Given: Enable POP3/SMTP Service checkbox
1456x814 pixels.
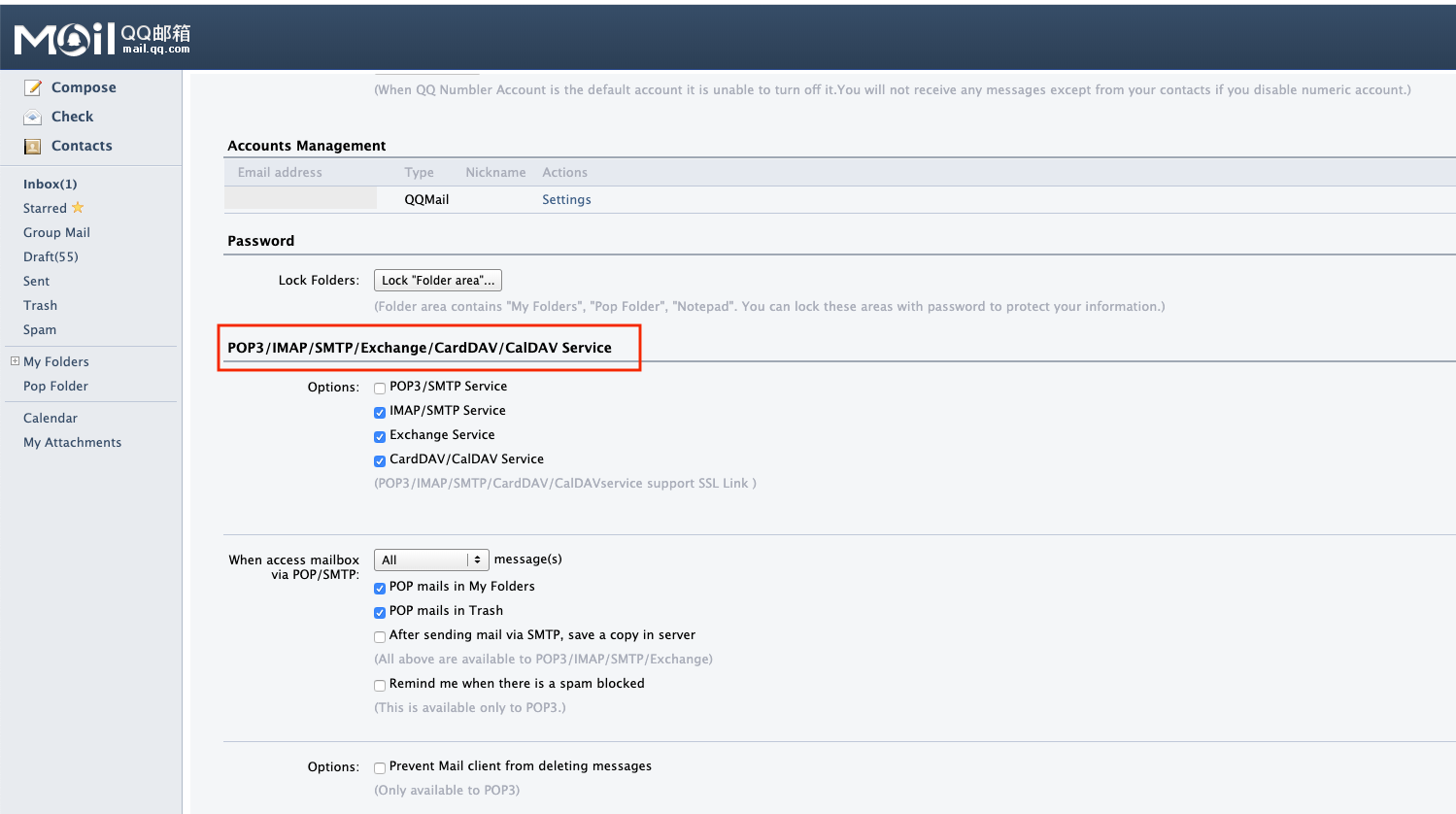Looking at the screenshot, I should coord(380,388).
